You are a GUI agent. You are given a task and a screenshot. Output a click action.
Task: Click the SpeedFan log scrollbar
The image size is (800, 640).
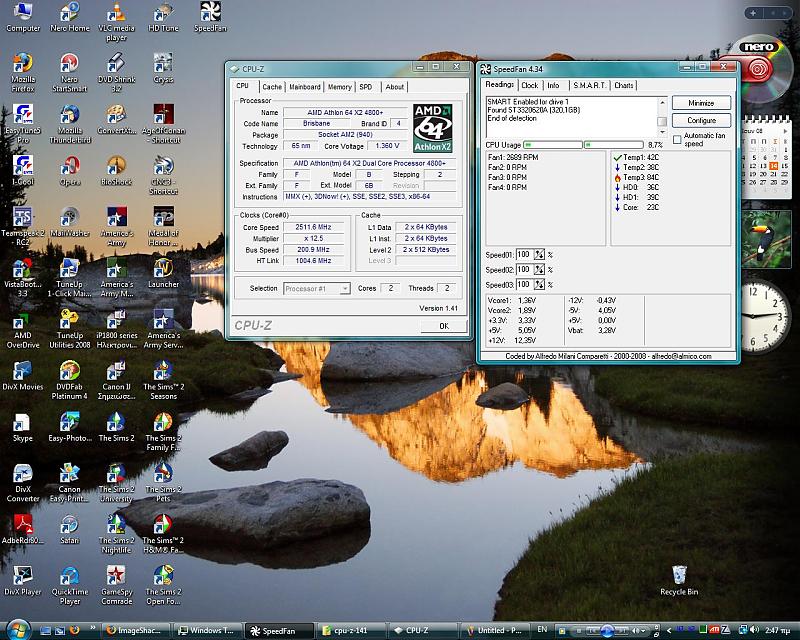pos(662,117)
